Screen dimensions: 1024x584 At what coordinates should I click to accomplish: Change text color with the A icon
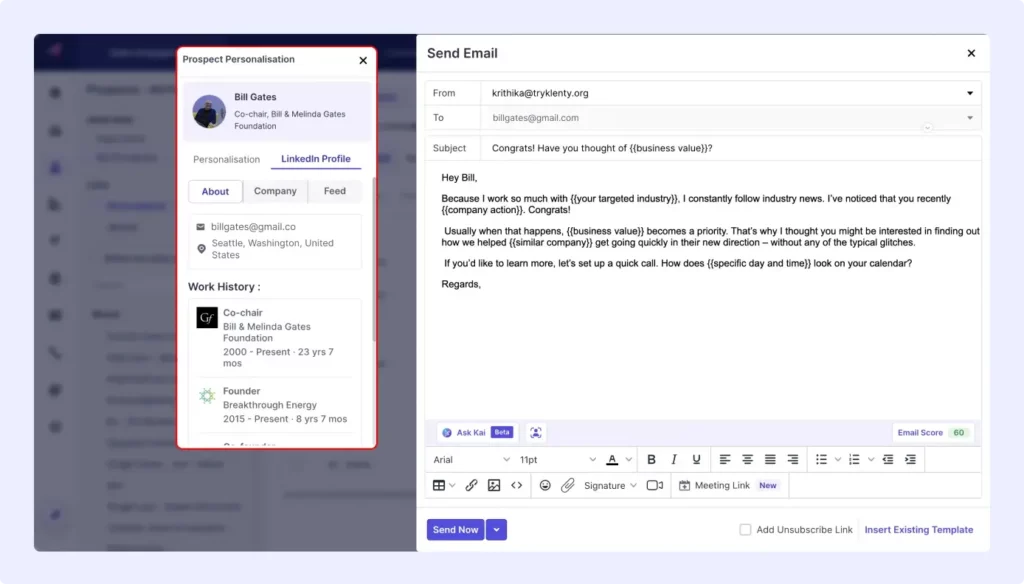(x=612, y=459)
